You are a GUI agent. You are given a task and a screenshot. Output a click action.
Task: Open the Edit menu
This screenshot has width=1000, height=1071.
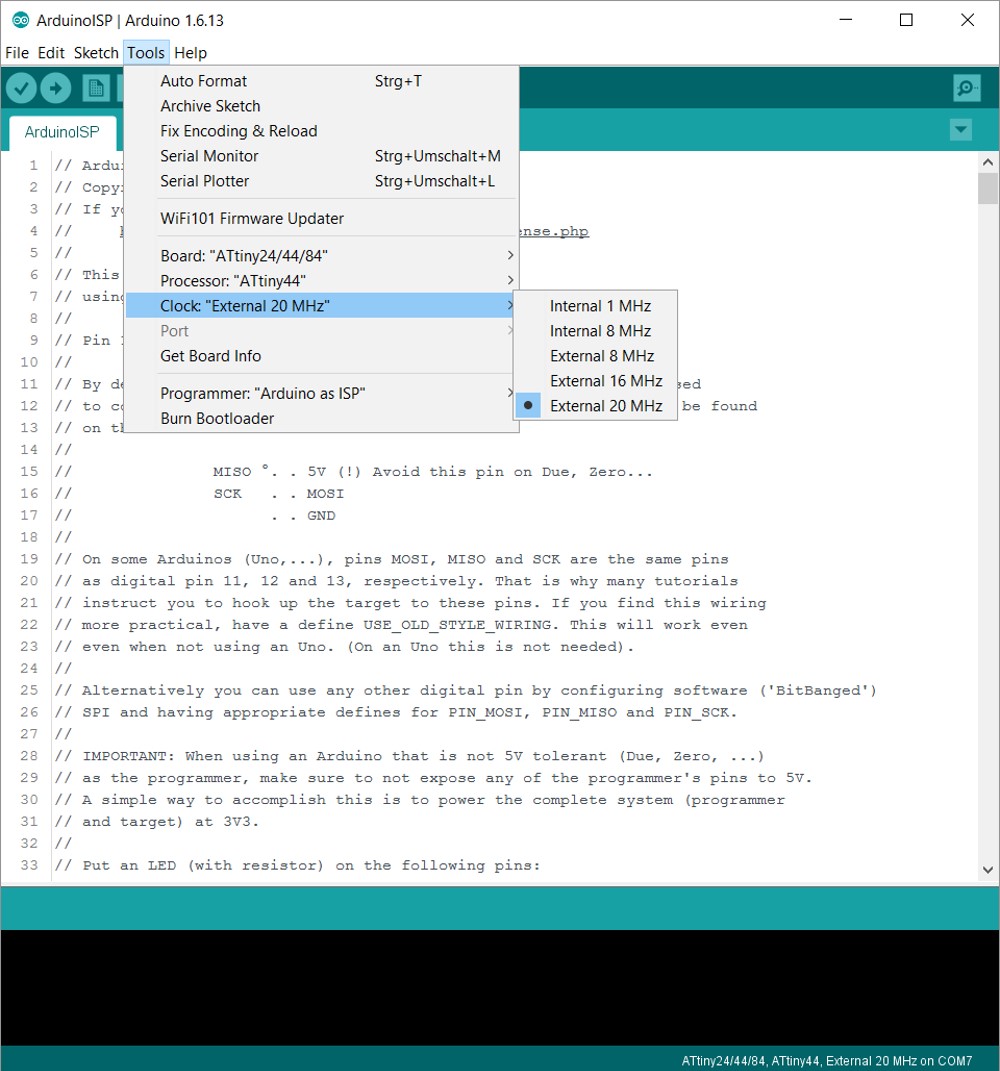(51, 53)
